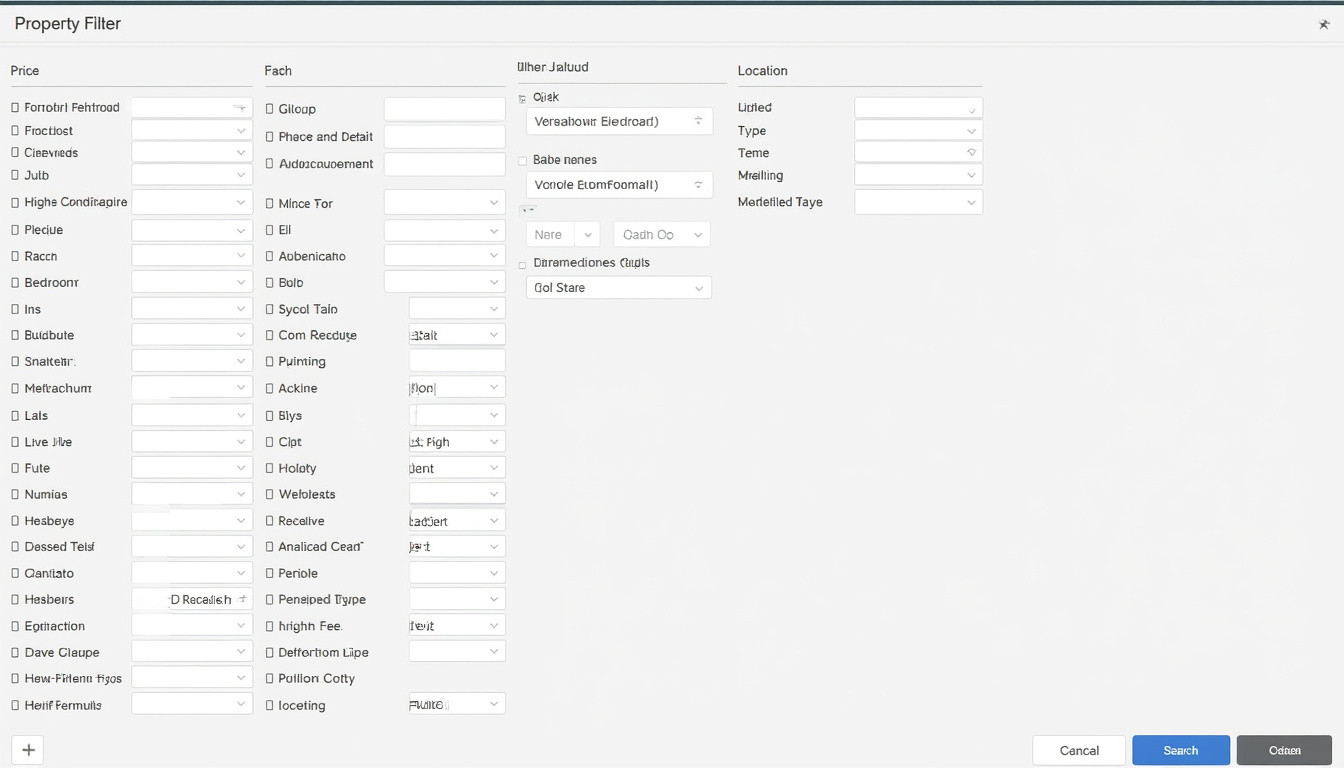The image size is (1344, 768).
Task: Open the Ackine dropdown
Action: 457,388
